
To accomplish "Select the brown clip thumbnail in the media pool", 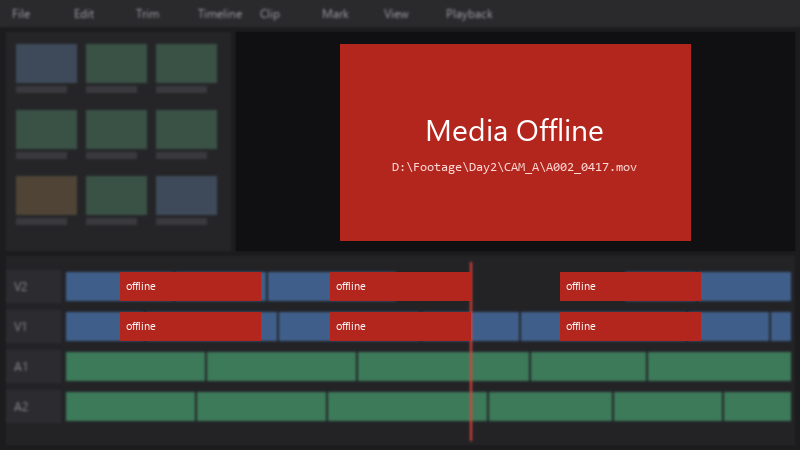I will pos(46,195).
